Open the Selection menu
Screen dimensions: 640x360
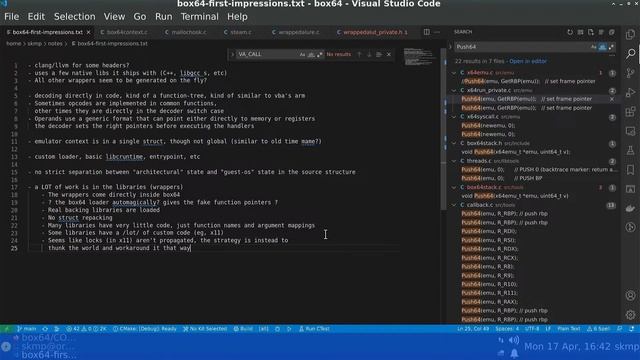pos(74,17)
